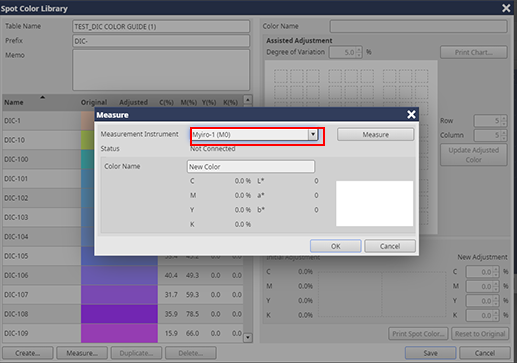Click the scroll up arrow of color list

[x=248, y=100]
